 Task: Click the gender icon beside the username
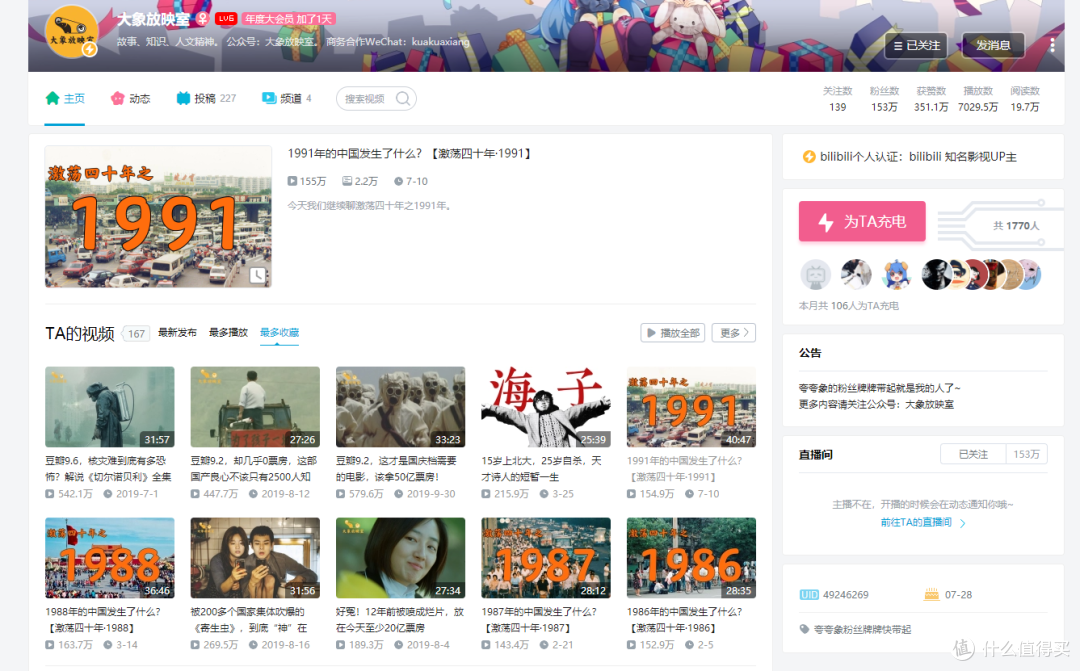202,19
